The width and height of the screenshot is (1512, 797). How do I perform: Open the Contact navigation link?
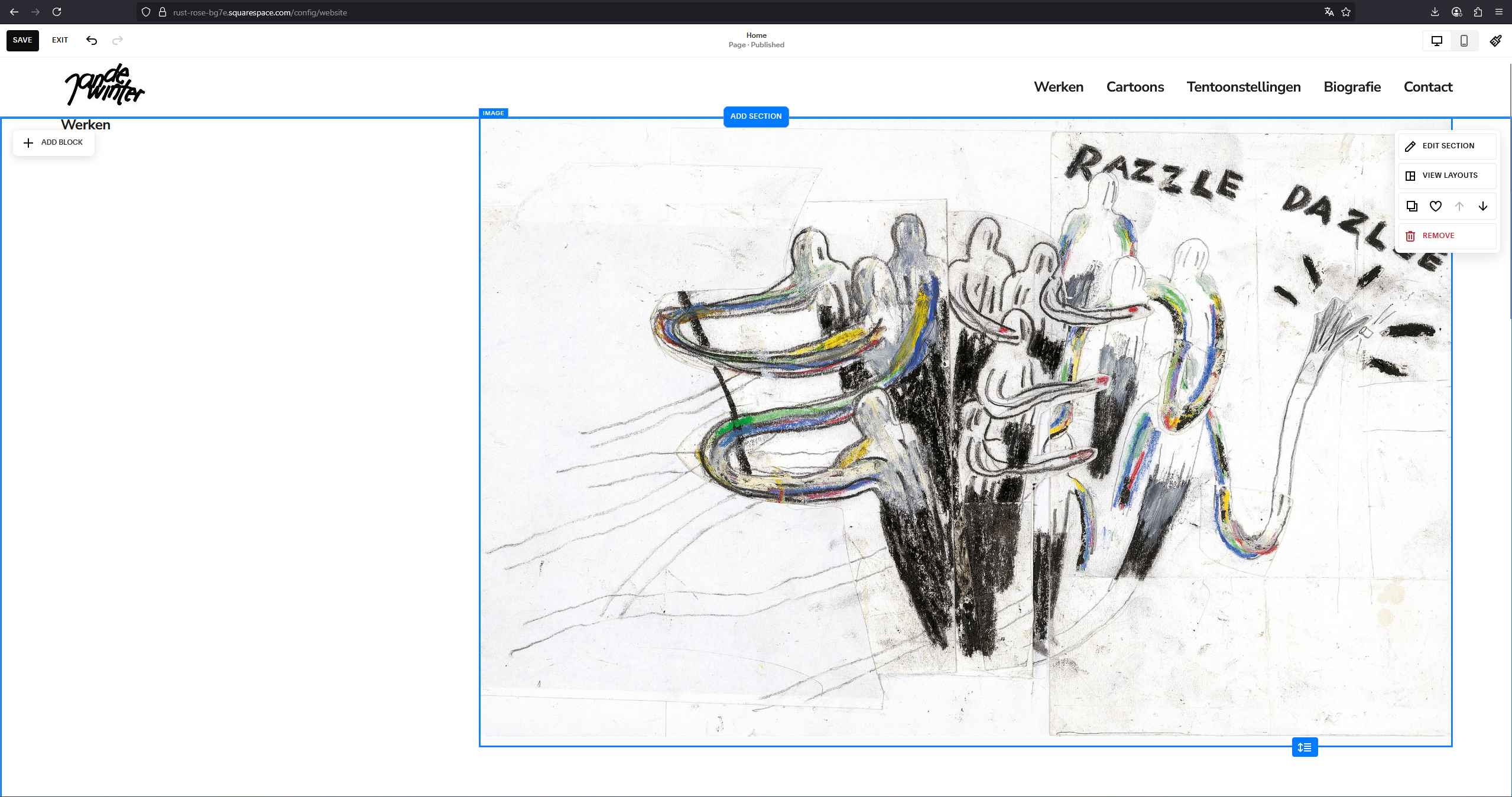click(1428, 87)
